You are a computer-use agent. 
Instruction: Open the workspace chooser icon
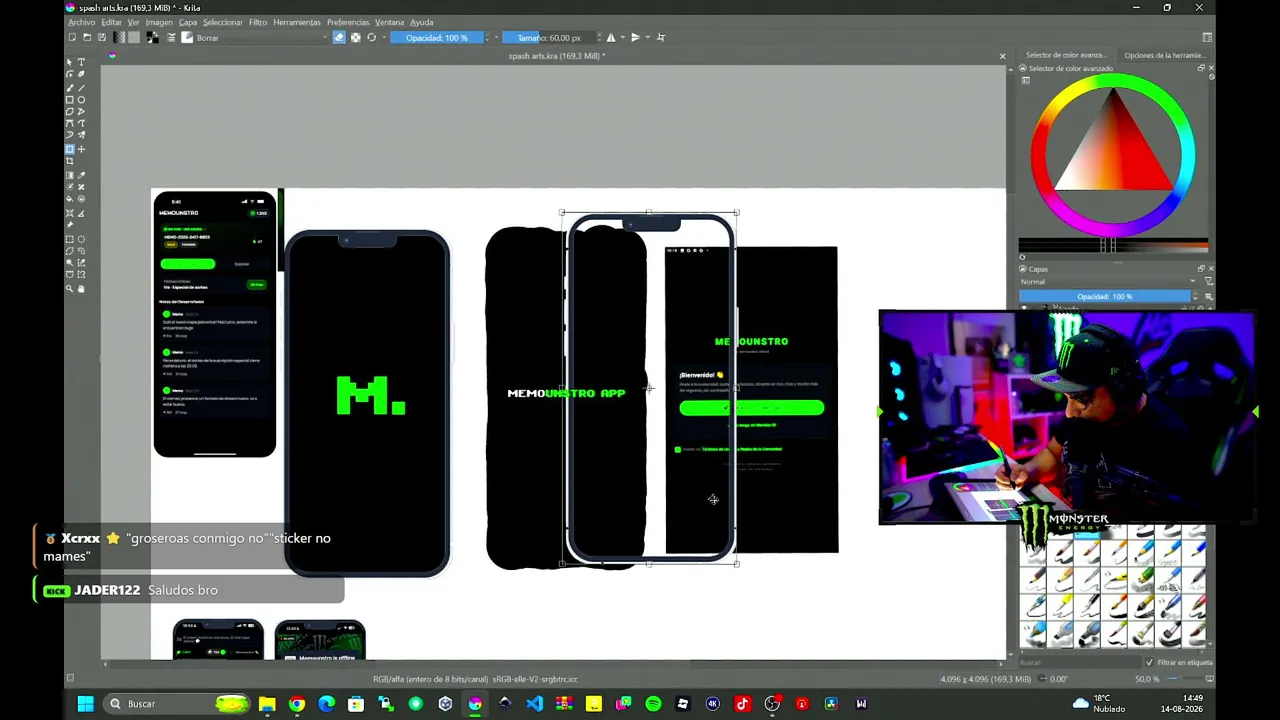(x=1207, y=38)
